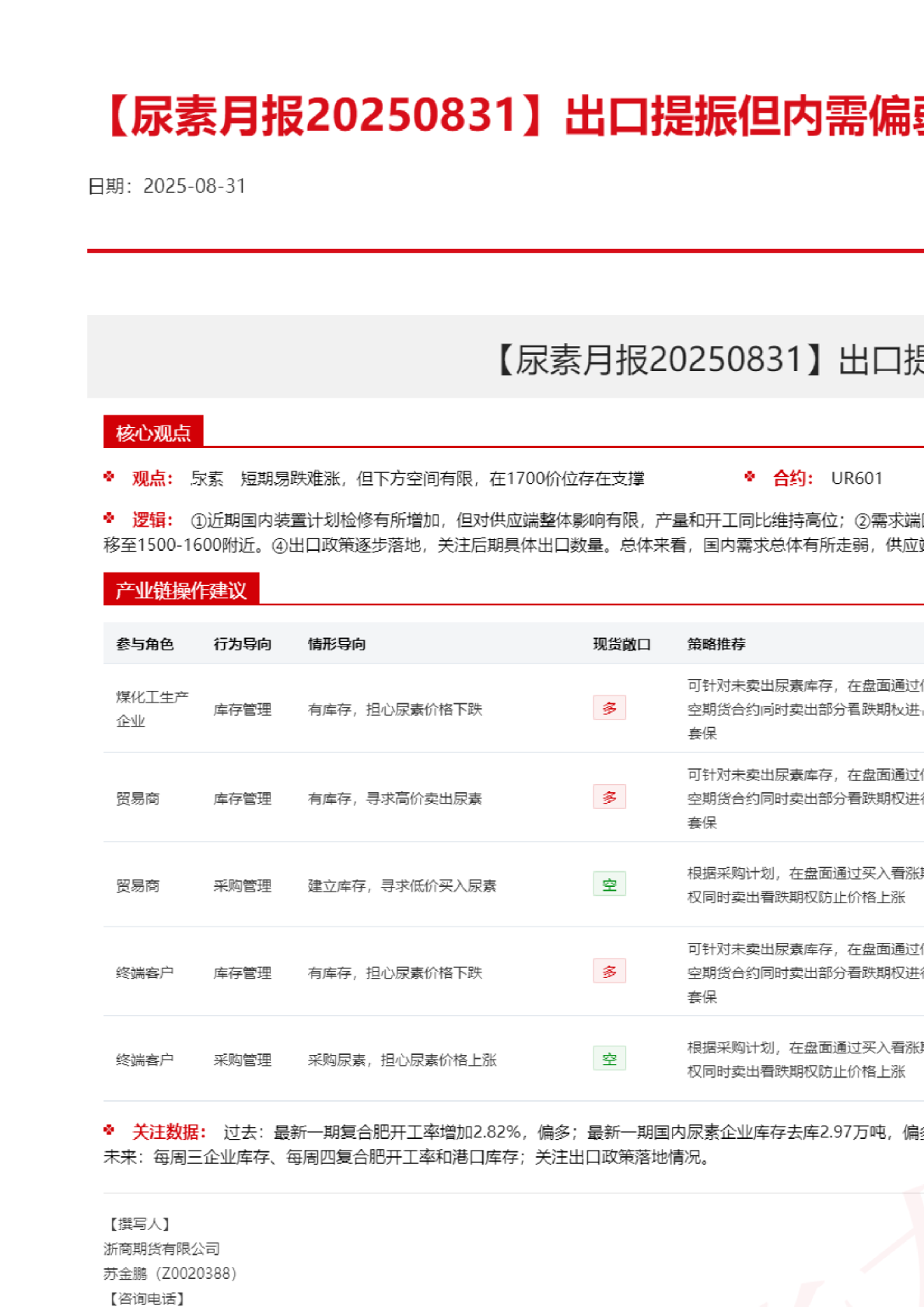Click the red diamond bullet beside 观点
Screen dimensions: 924x1307
point(109,477)
